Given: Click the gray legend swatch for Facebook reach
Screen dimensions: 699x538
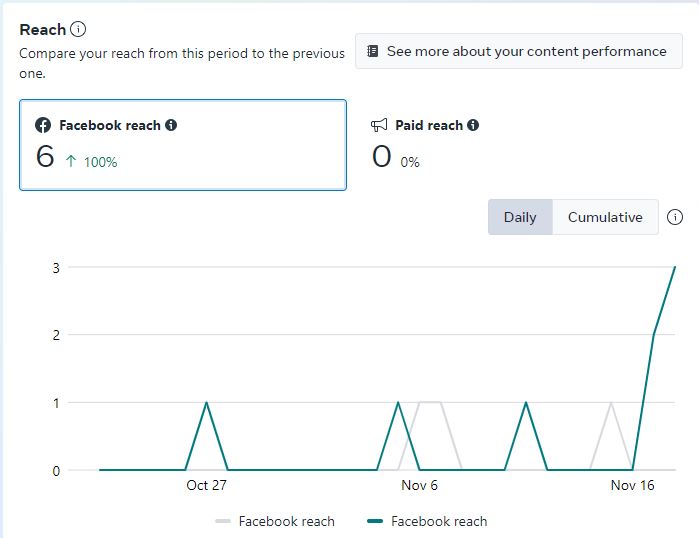Looking at the screenshot, I should point(223,521).
